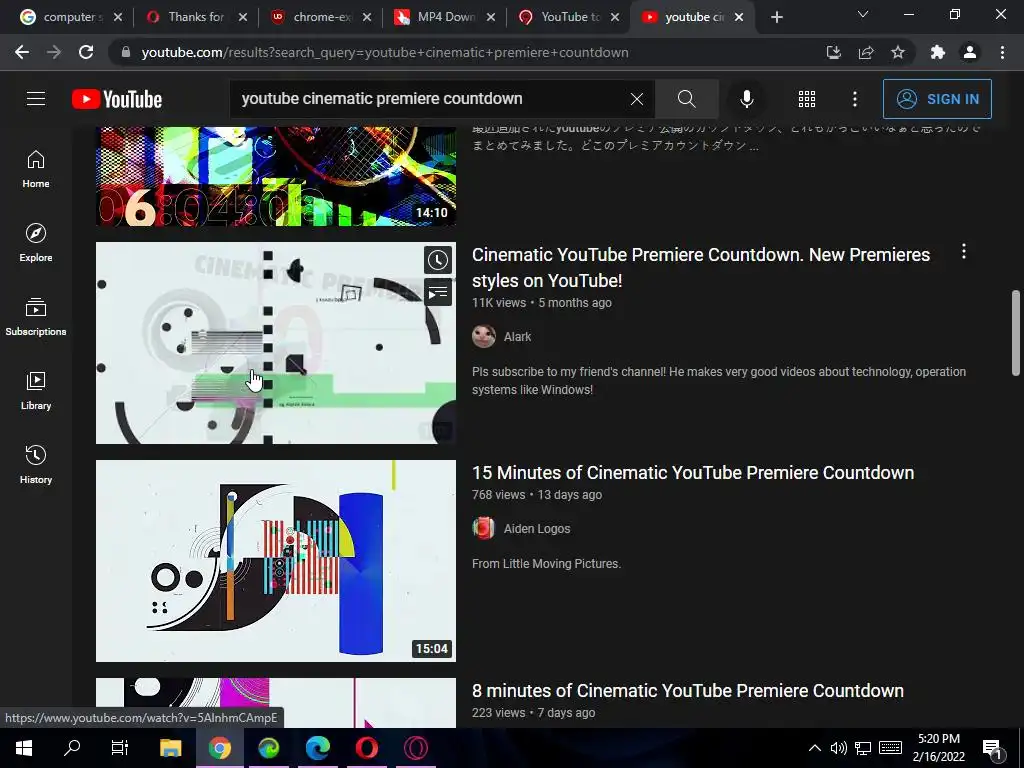The image size is (1024, 768).
Task: Go to Home in the sidebar
Action: tap(36, 169)
